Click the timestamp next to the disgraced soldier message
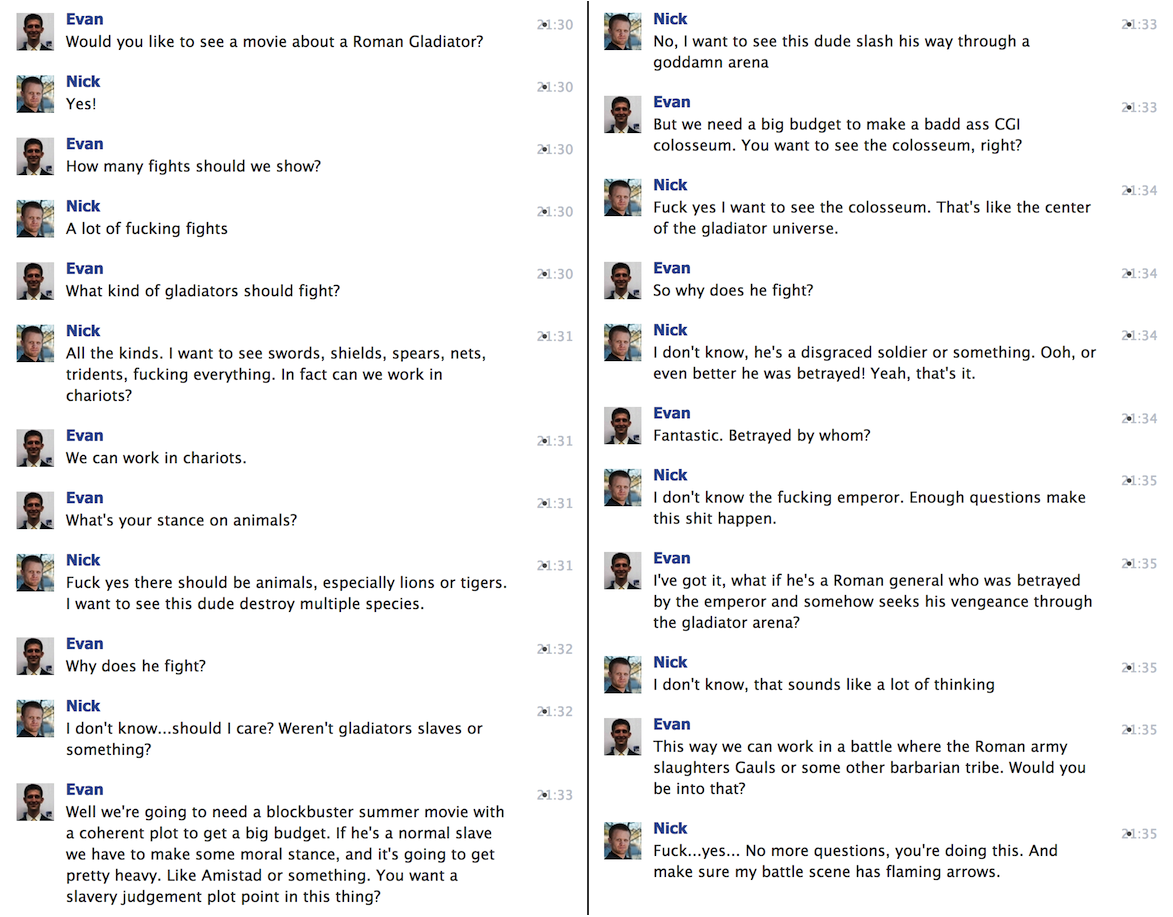Image resolution: width=1173 pixels, height=917 pixels. click(1140, 336)
